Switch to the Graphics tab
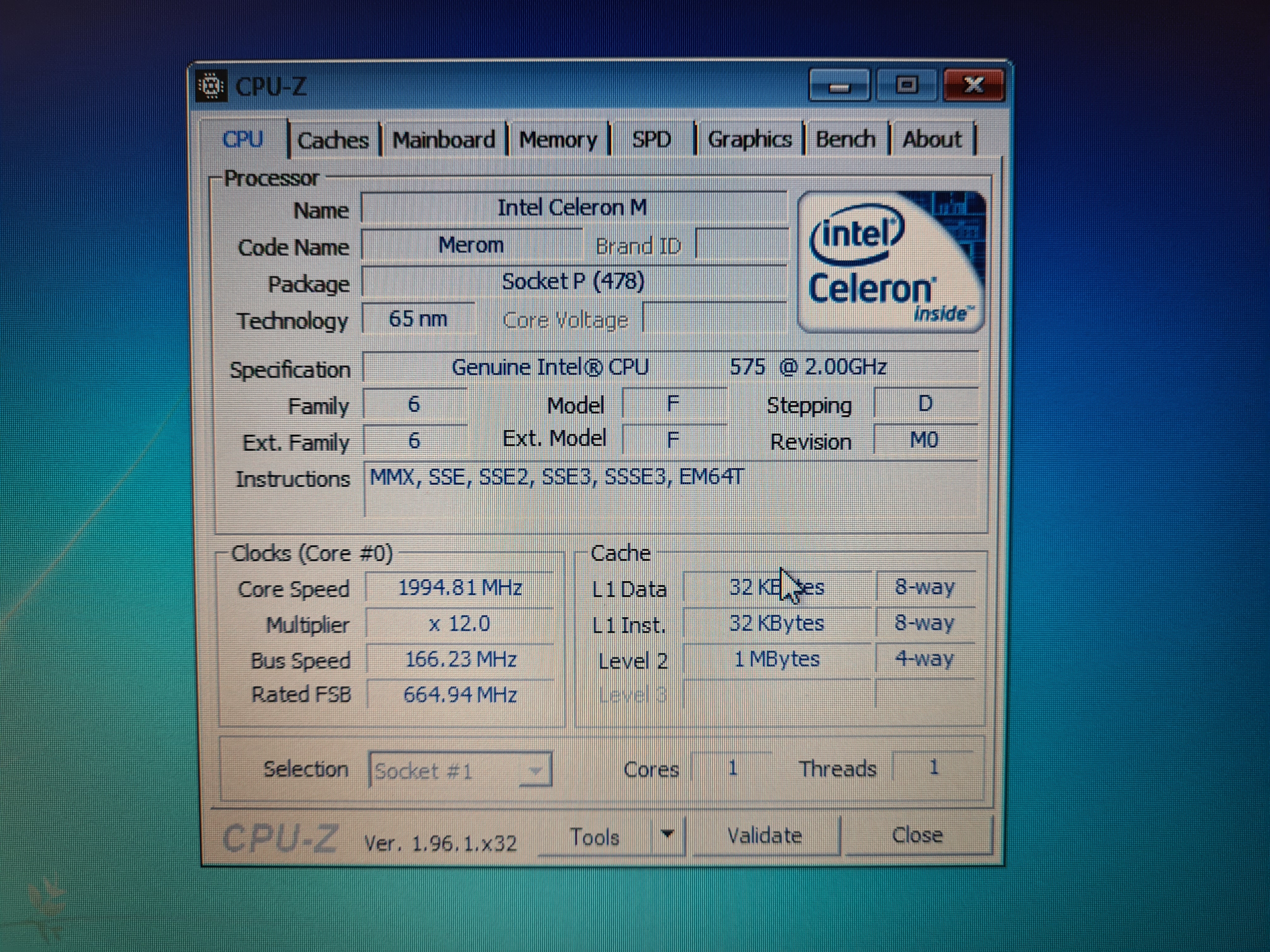The image size is (1270, 952). coord(749,139)
